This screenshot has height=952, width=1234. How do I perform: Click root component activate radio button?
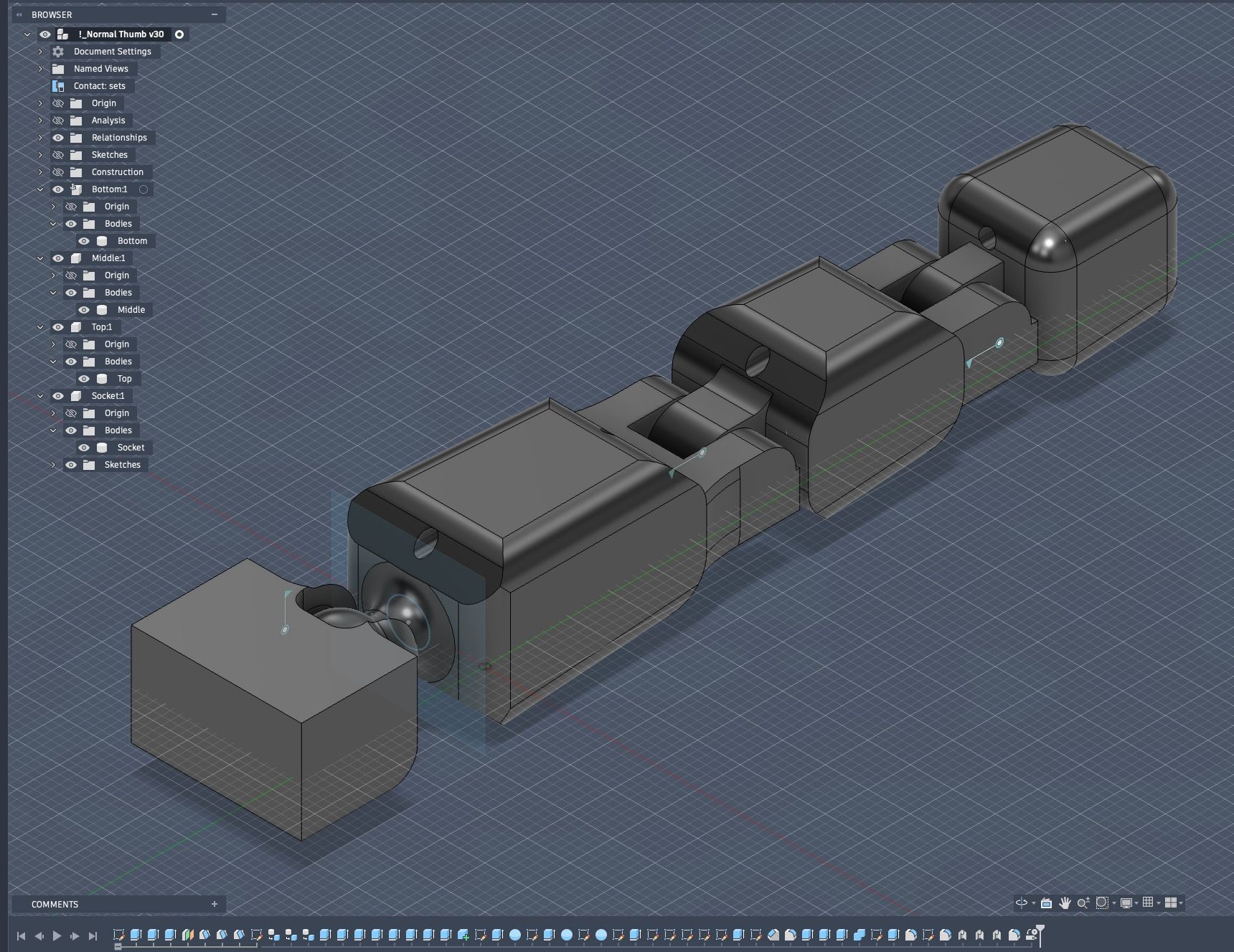click(x=179, y=34)
